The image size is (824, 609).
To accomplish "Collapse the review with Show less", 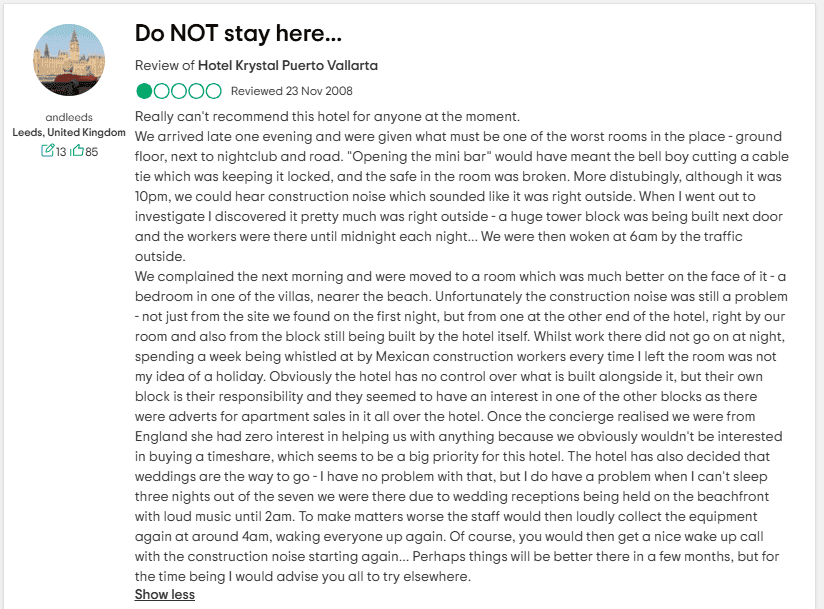I will pos(165,595).
